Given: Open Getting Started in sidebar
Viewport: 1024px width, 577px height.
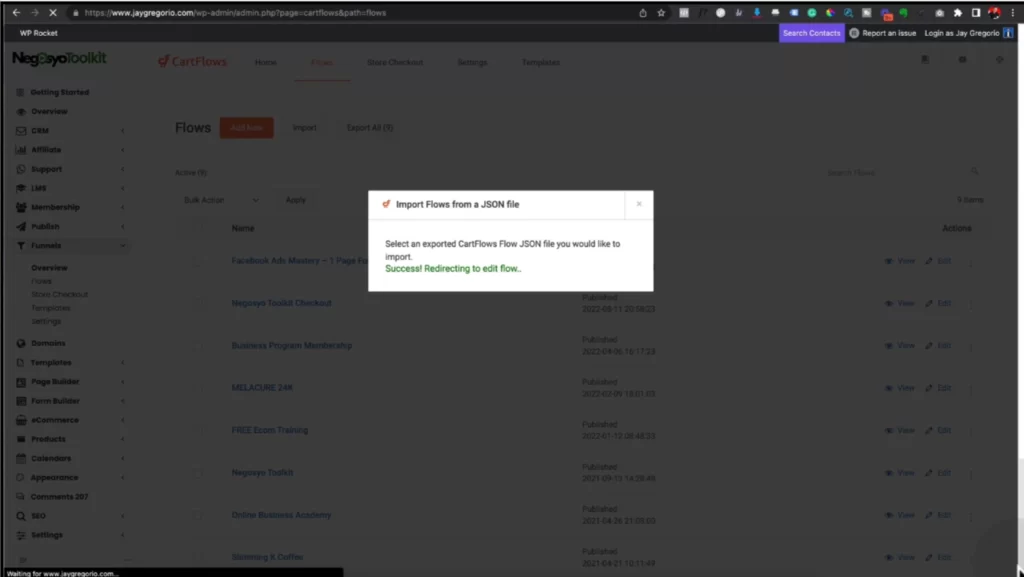Looking at the screenshot, I should click(59, 92).
